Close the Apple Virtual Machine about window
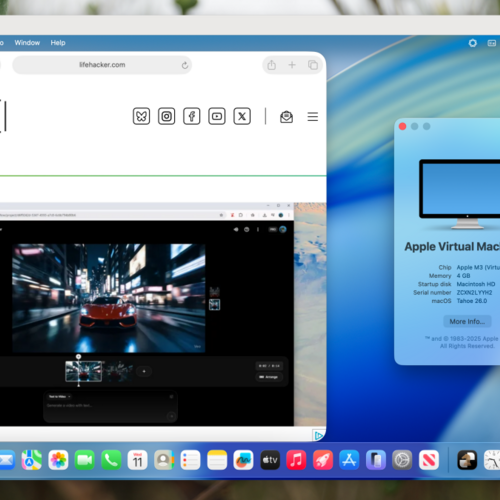Viewport: 500px width, 500px height. (x=402, y=126)
